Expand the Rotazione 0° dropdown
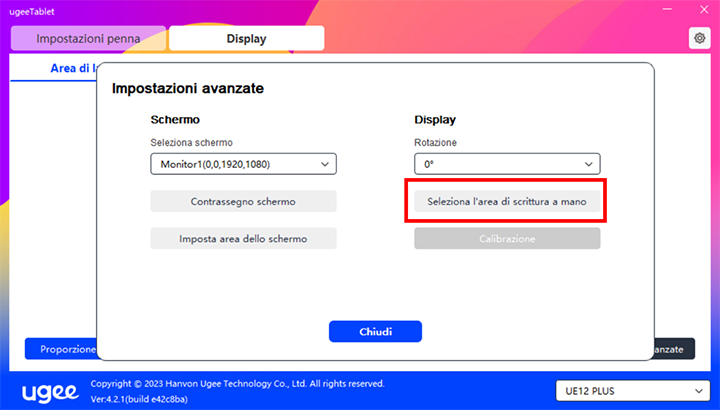 tap(507, 164)
